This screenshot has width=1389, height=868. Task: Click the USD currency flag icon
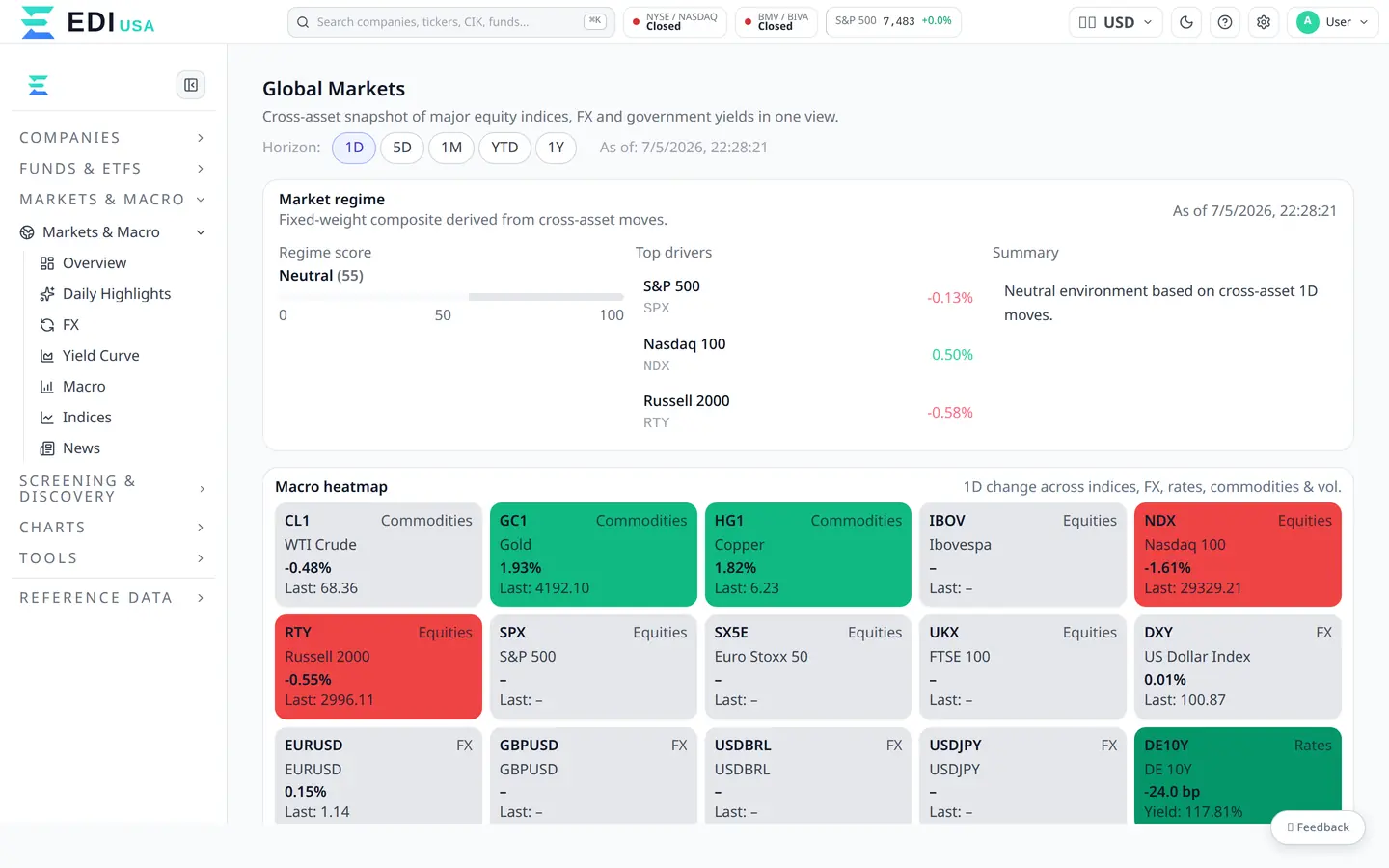click(1087, 22)
